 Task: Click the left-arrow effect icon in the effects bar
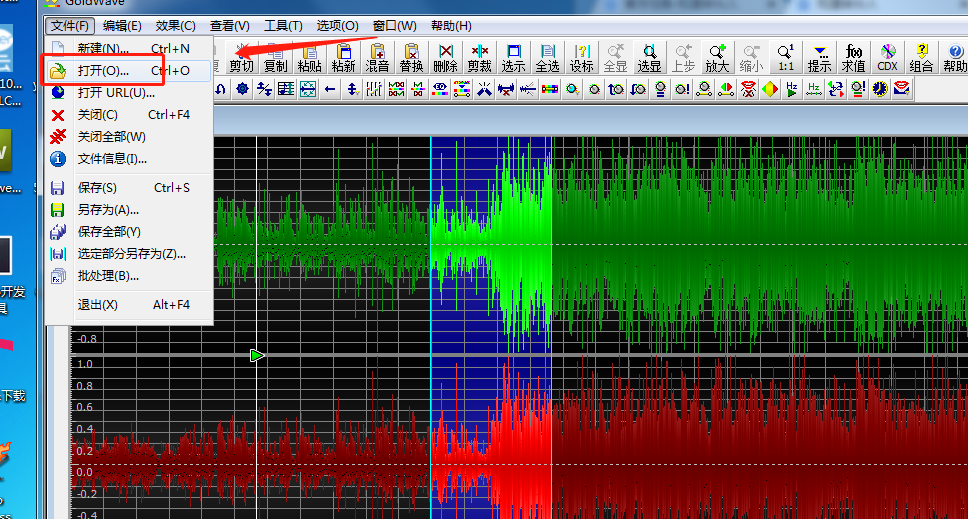click(330, 90)
